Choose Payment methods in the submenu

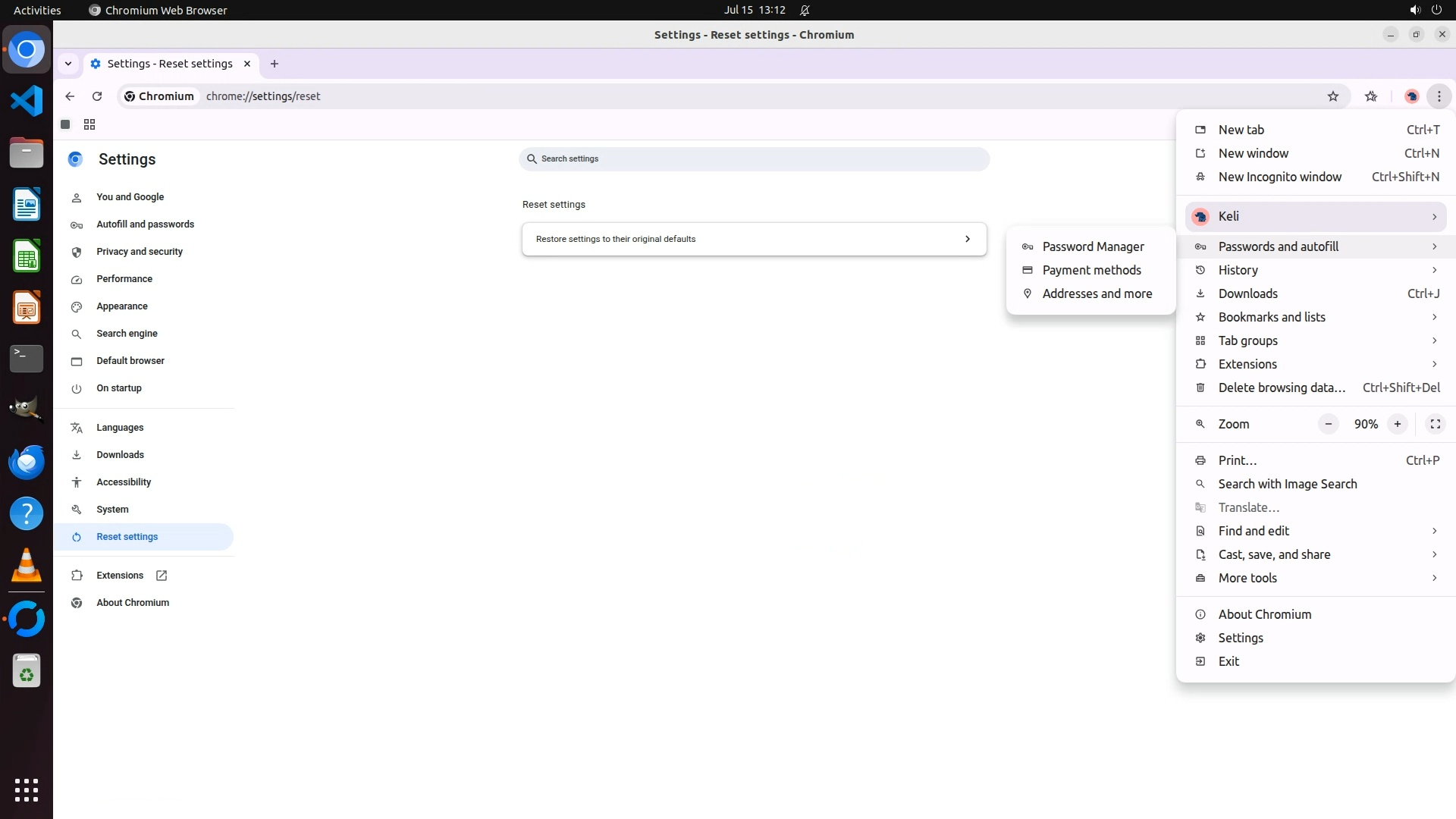1091,270
